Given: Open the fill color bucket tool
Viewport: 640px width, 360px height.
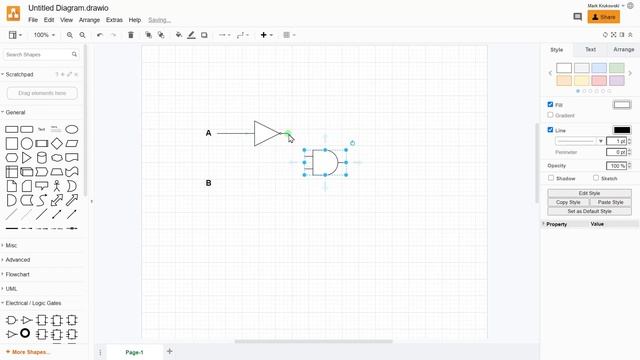Looking at the screenshot, I should [179, 35].
